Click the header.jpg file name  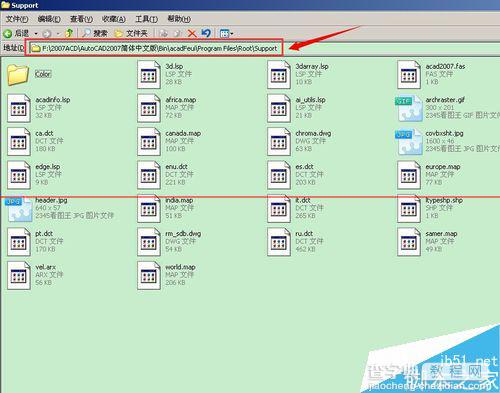point(51,200)
